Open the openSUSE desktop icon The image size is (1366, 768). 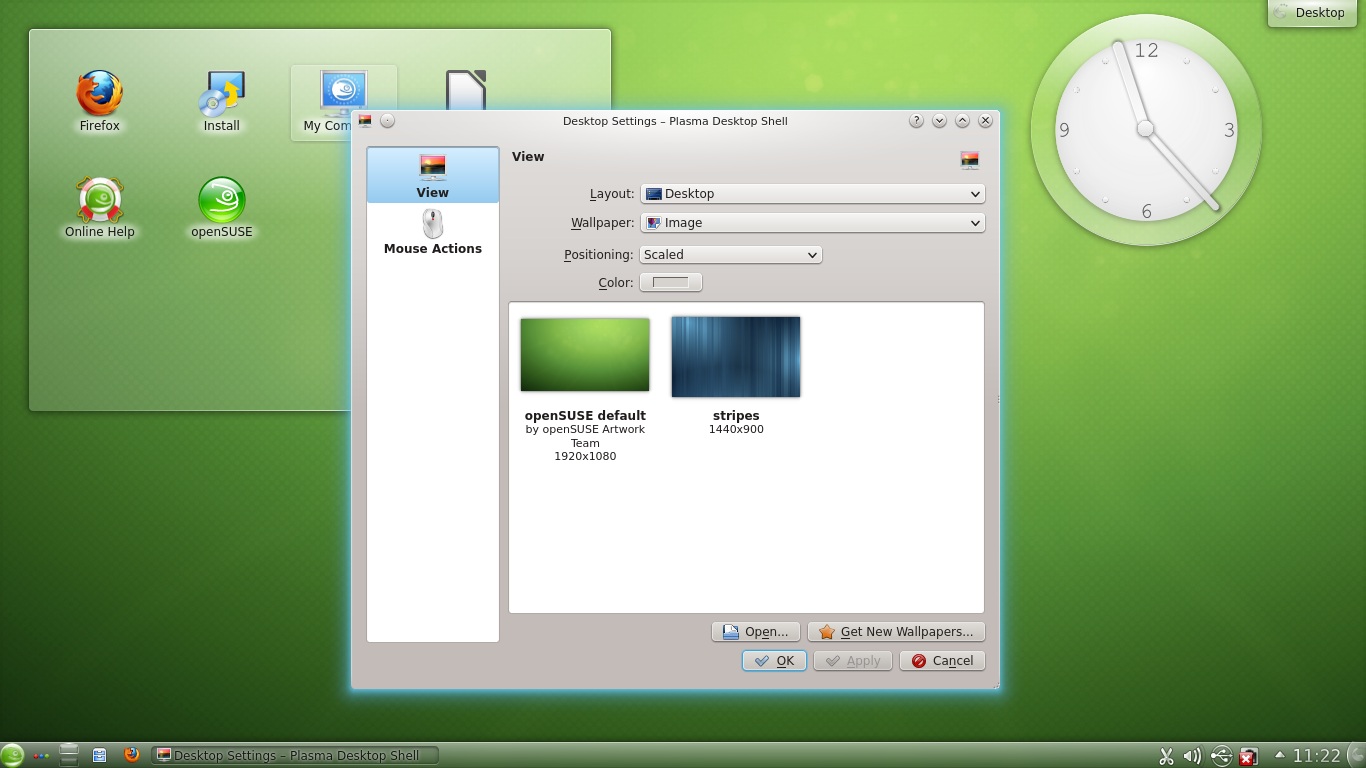tap(222, 207)
